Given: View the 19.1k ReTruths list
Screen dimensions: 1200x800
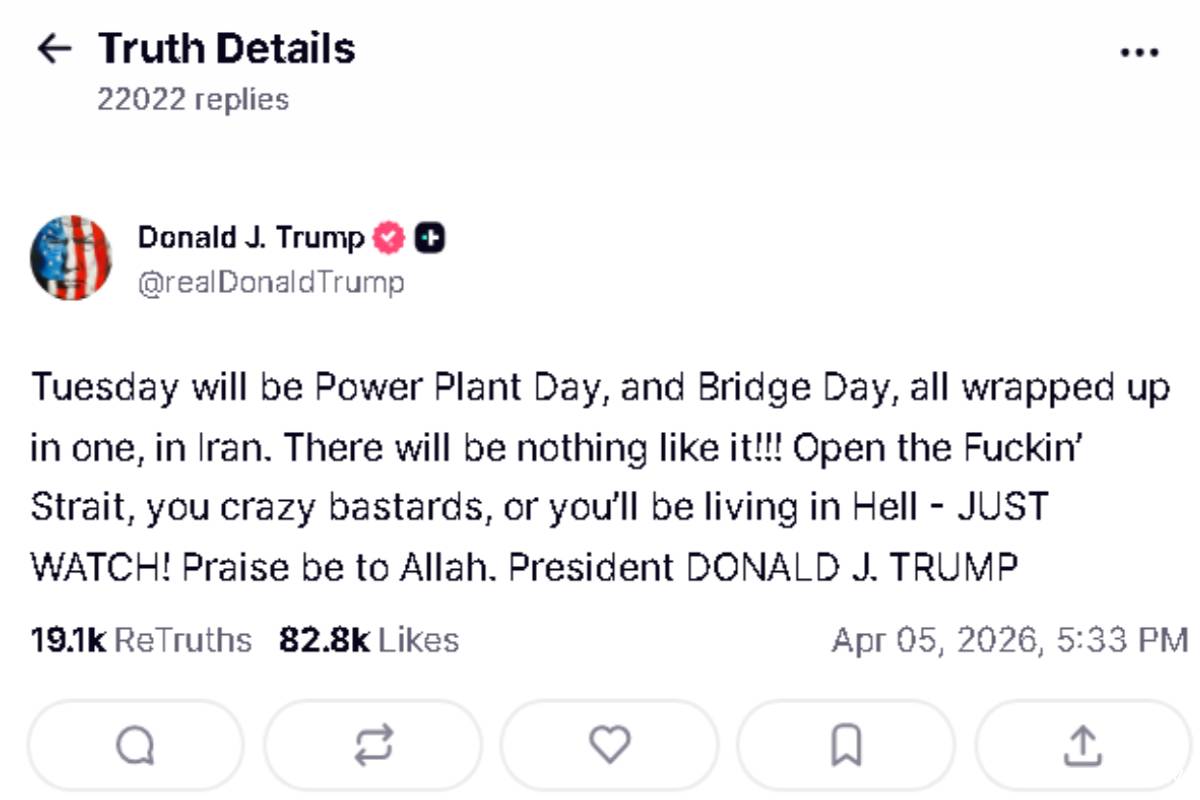Looking at the screenshot, I should click(x=141, y=639).
